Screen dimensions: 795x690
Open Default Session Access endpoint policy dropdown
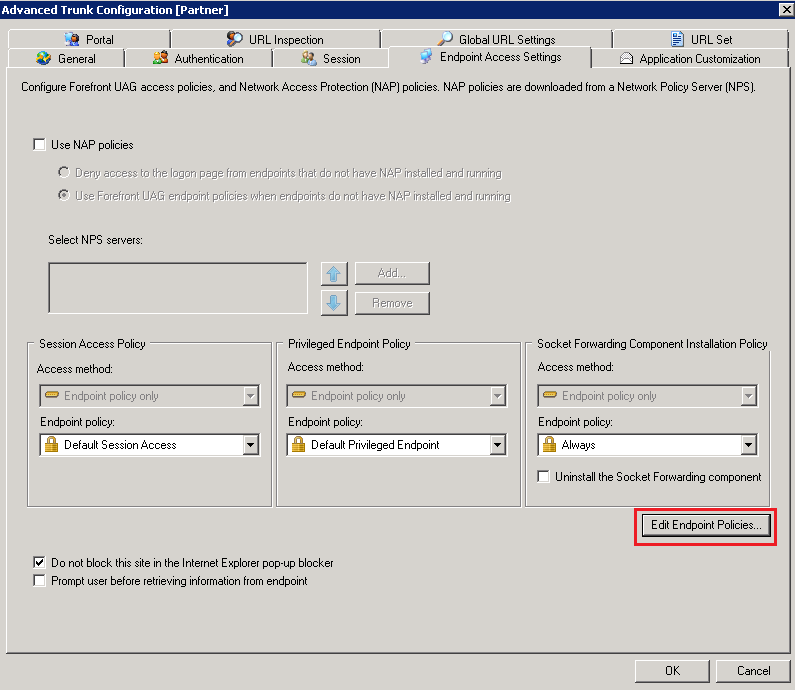pyautogui.click(x=250, y=445)
